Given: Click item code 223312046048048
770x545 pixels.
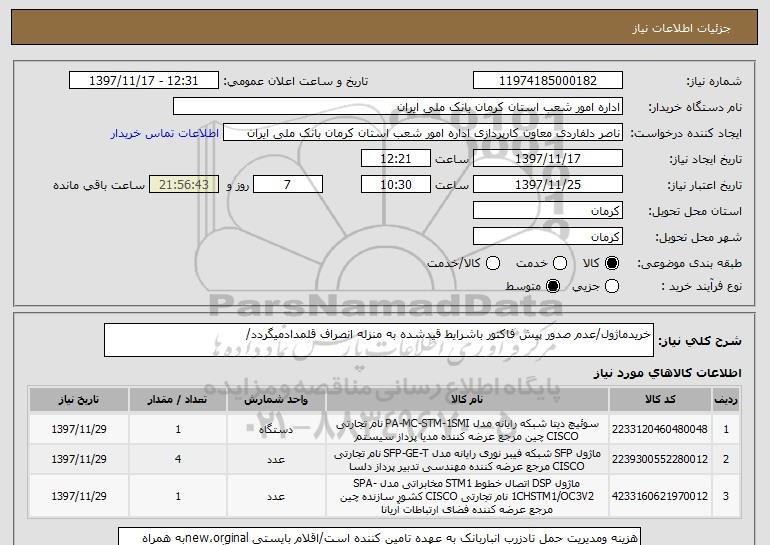Looking at the screenshot, I should point(660,429).
